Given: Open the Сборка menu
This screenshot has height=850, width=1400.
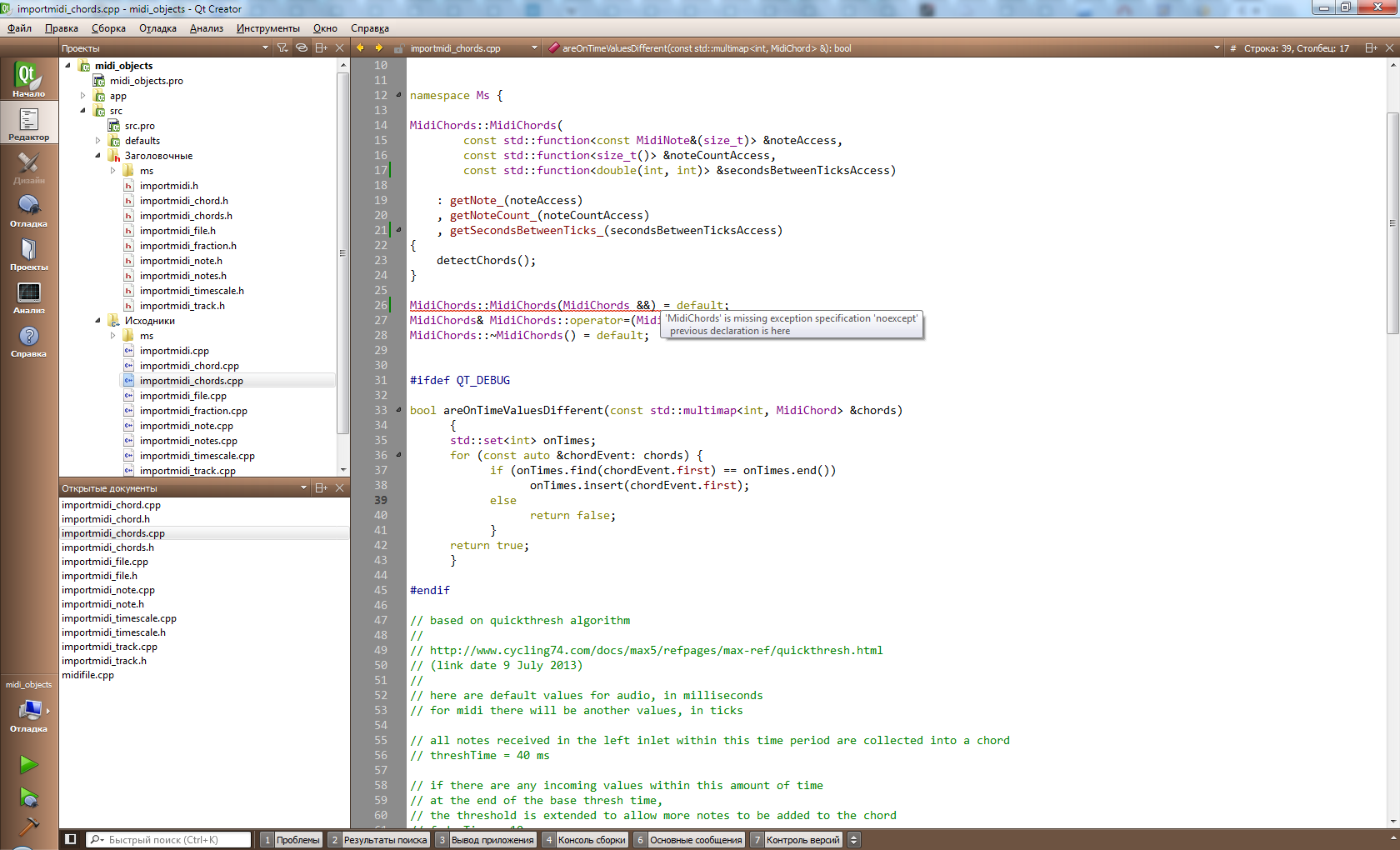Looking at the screenshot, I should pyautogui.click(x=108, y=28).
